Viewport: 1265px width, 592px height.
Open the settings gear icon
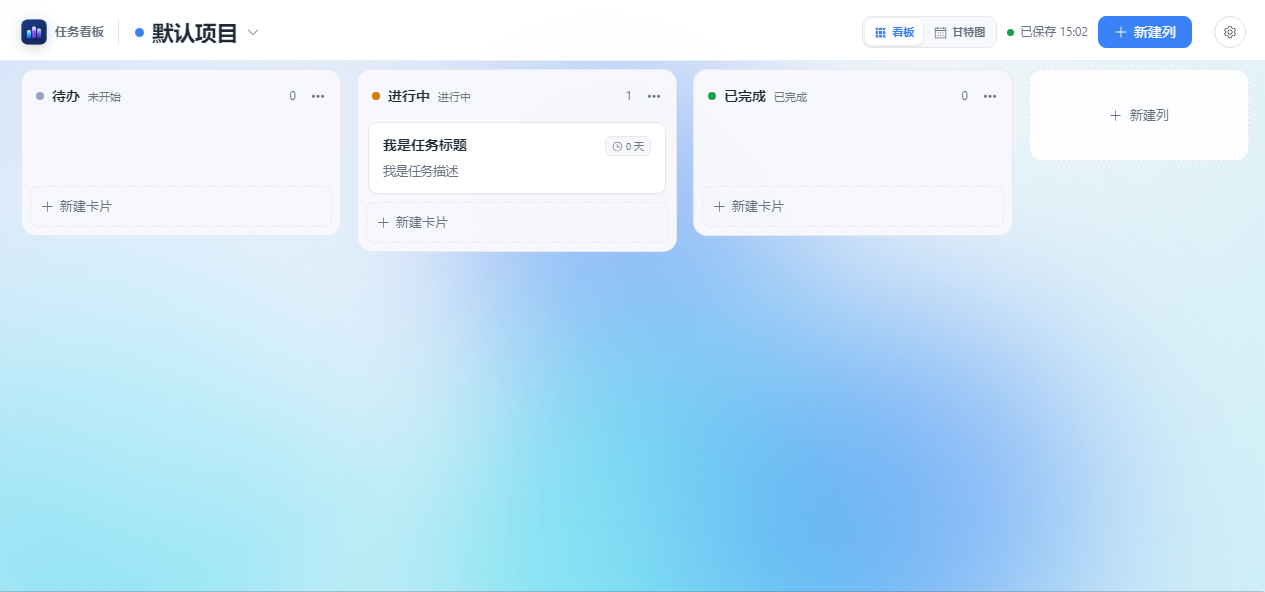1230,32
